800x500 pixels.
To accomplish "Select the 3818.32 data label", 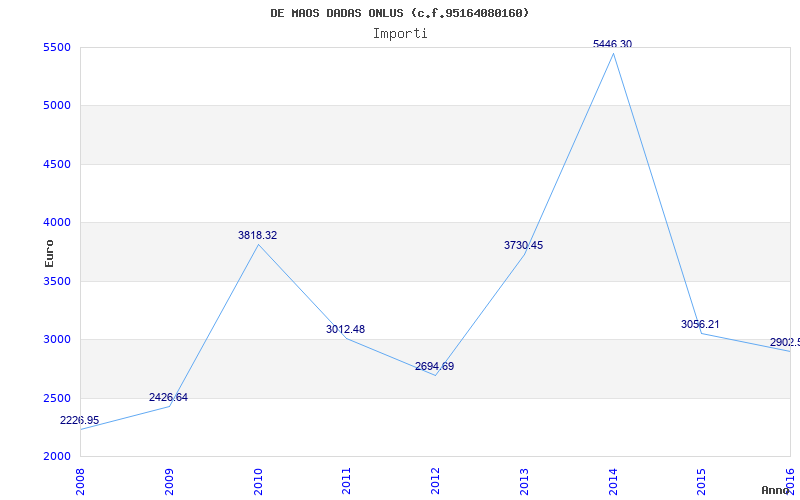I will tap(258, 235).
